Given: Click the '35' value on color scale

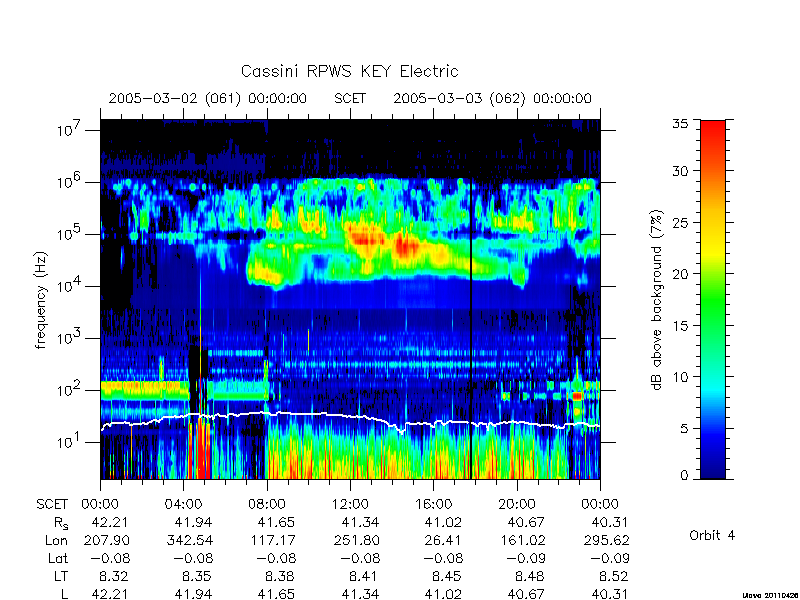Looking at the screenshot, I should (x=681, y=124).
